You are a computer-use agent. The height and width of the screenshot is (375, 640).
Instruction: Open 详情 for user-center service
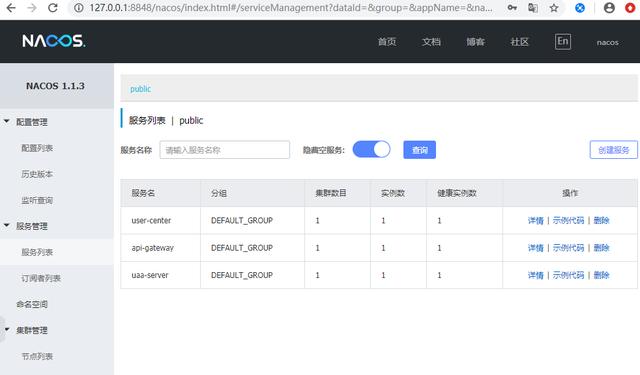(x=536, y=220)
